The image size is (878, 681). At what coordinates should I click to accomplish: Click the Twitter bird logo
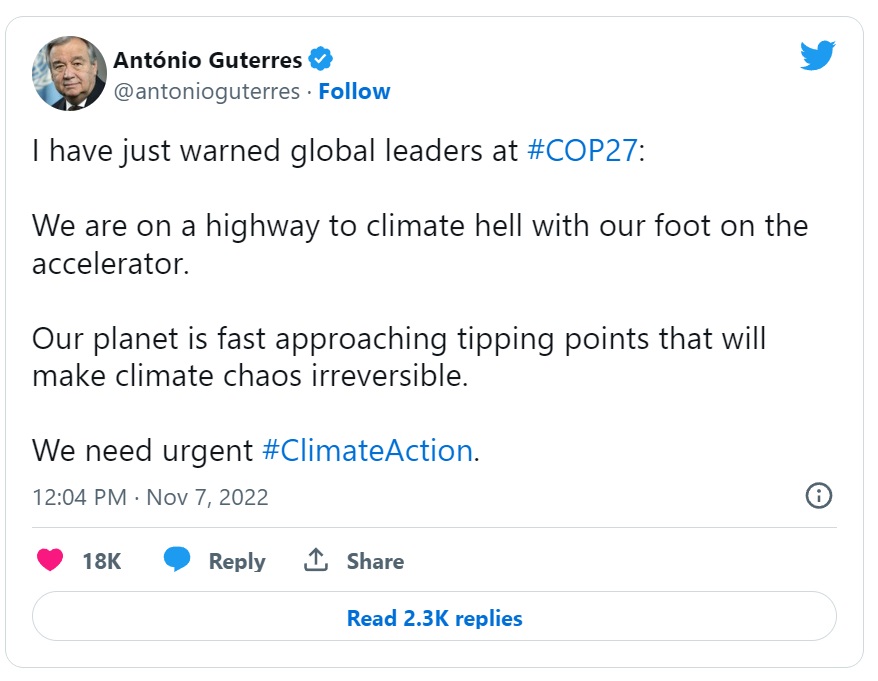pyautogui.click(x=816, y=57)
